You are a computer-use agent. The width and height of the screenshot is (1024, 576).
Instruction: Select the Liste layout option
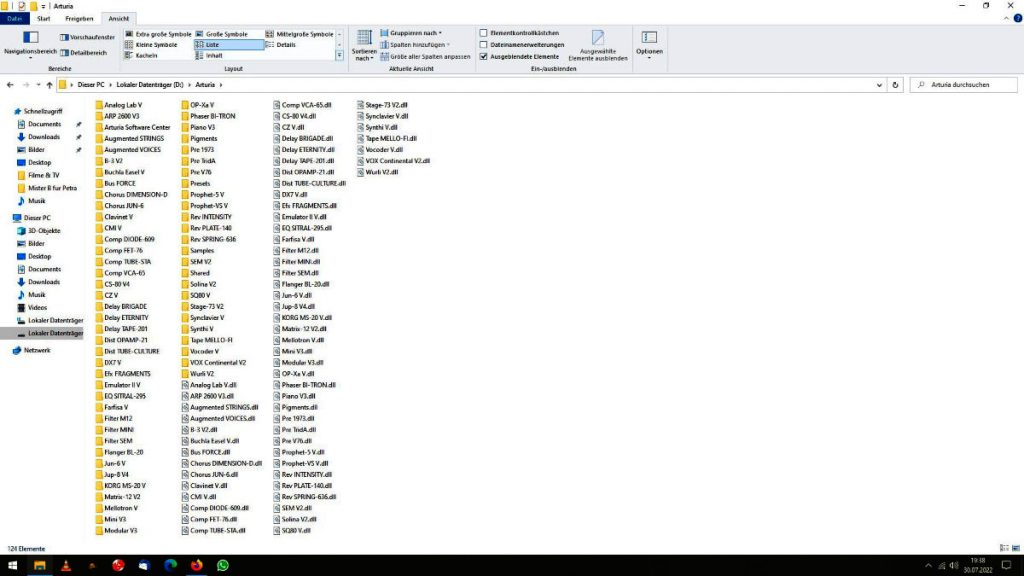pyautogui.click(x=229, y=45)
